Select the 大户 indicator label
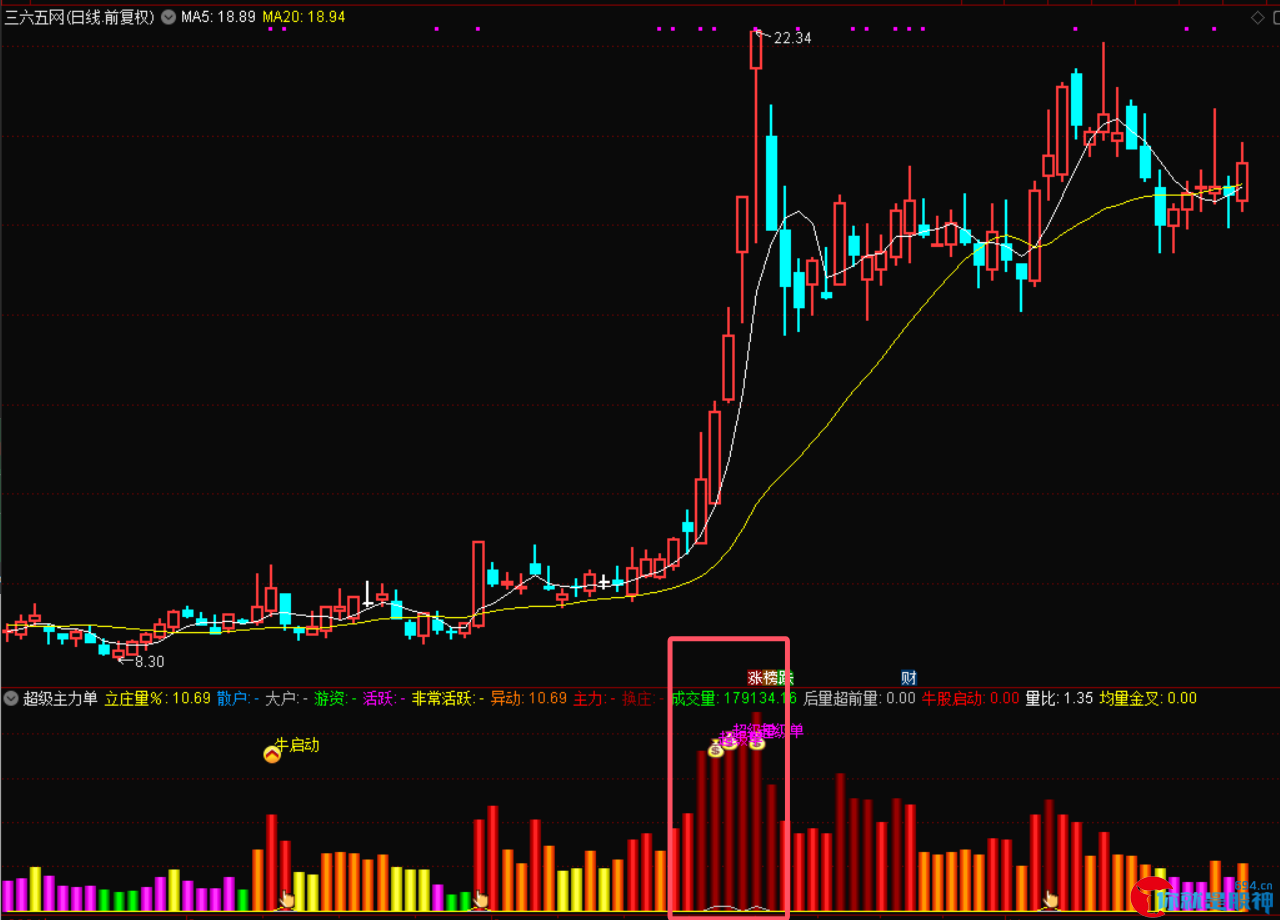This screenshot has height=920, width=1280. 286,698
